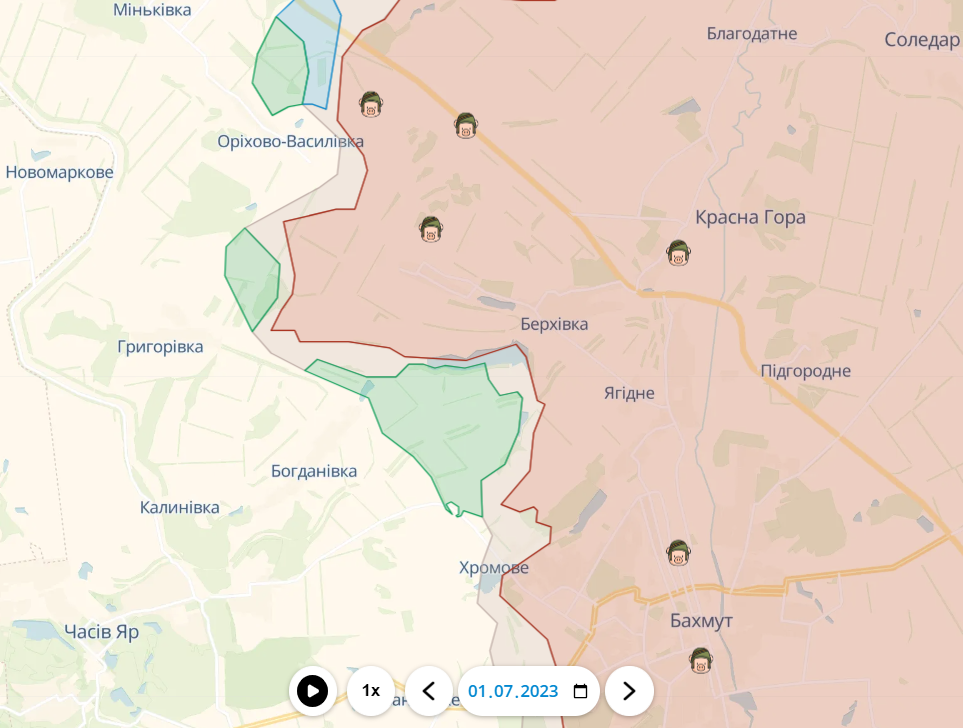963x728 pixels.
Task: Click the Соледар city label
Action: [921, 40]
